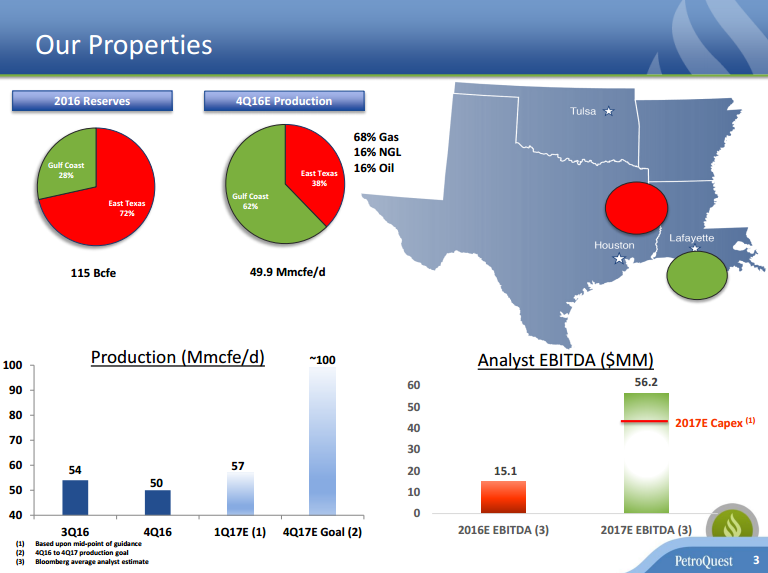
Task: Select the red East Texas oval on map
Action: coord(638,208)
